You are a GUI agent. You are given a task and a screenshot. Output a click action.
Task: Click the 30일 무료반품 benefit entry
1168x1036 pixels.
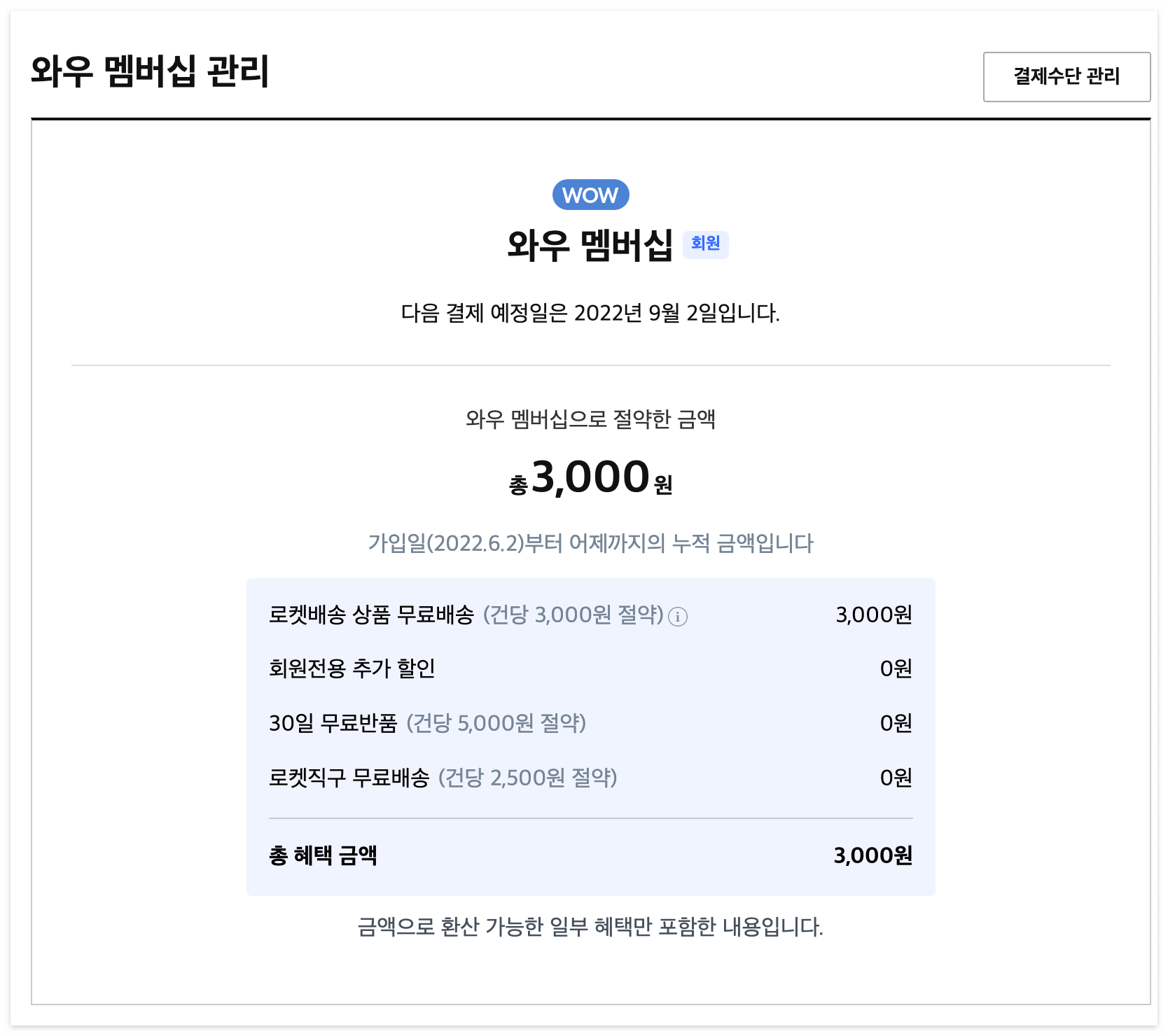428,724
